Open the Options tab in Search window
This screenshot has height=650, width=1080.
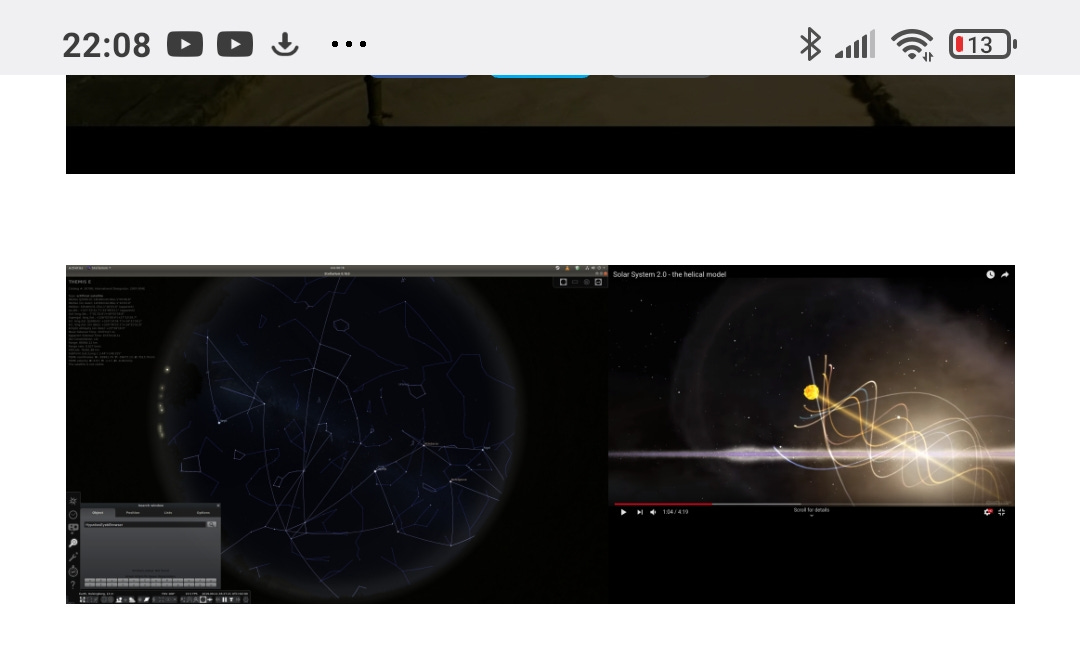tap(203, 513)
